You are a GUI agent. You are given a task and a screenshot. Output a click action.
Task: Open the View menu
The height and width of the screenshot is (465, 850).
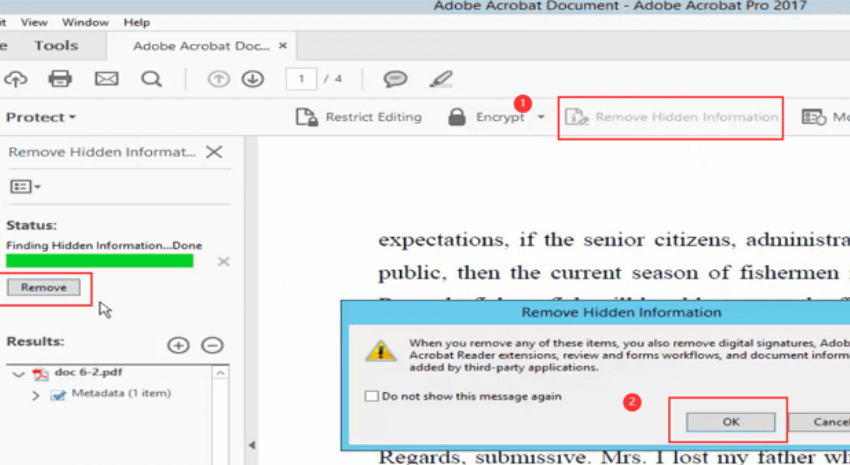point(34,22)
